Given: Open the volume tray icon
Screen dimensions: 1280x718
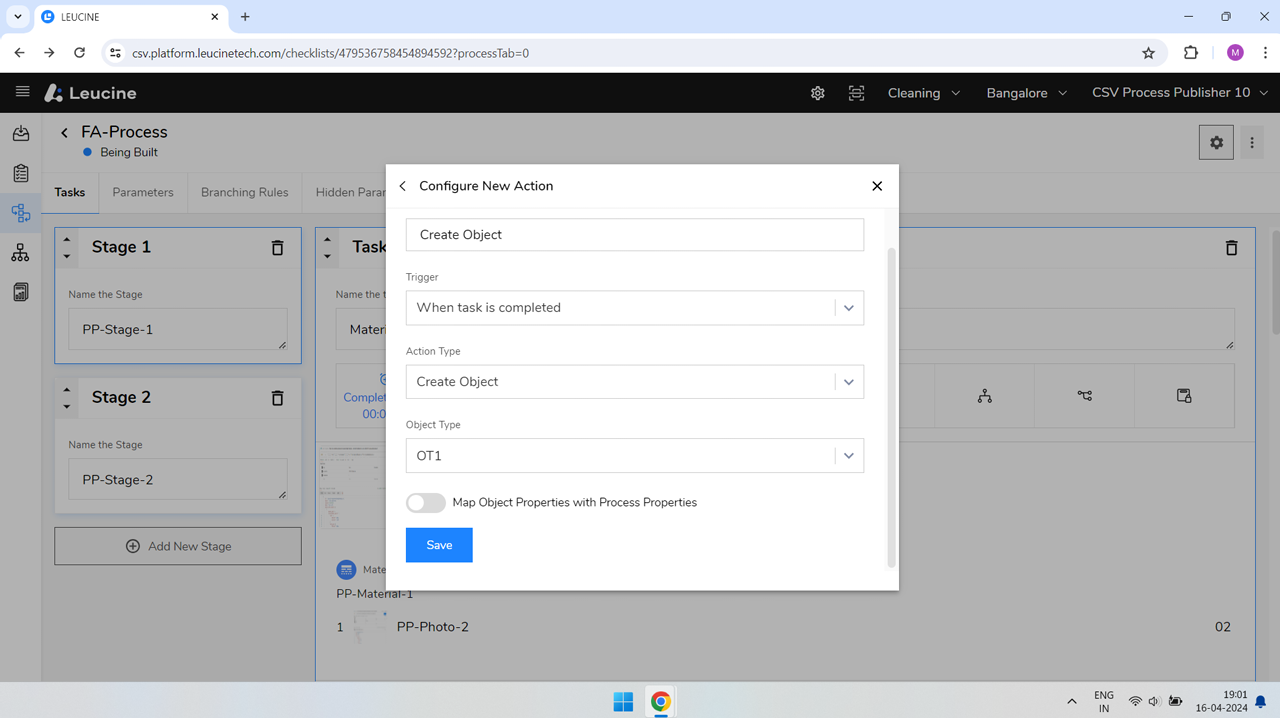Looking at the screenshot, I should [1154, 702].
